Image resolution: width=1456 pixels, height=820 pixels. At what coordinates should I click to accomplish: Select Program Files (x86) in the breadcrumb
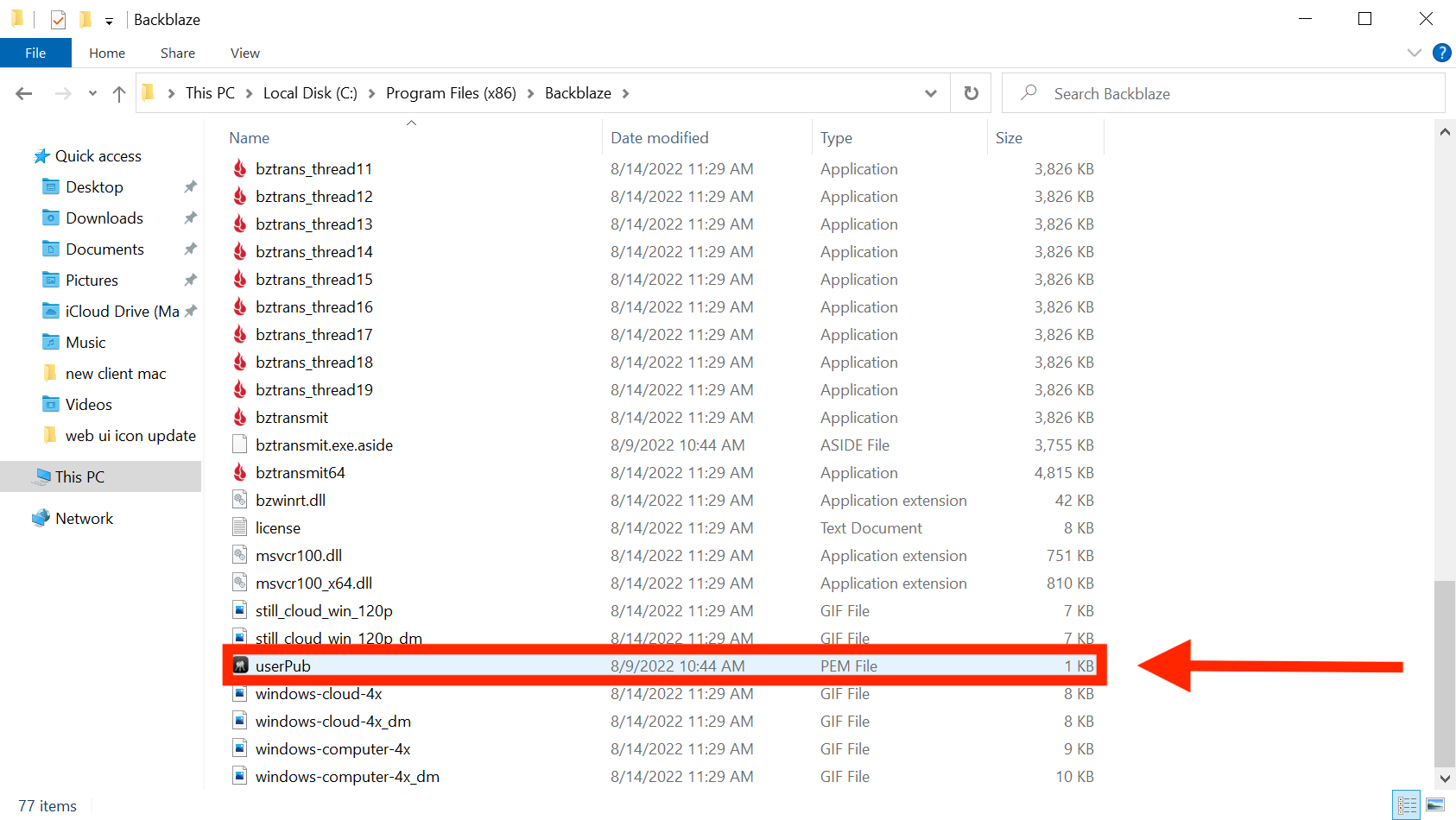(x=451, y=93)
